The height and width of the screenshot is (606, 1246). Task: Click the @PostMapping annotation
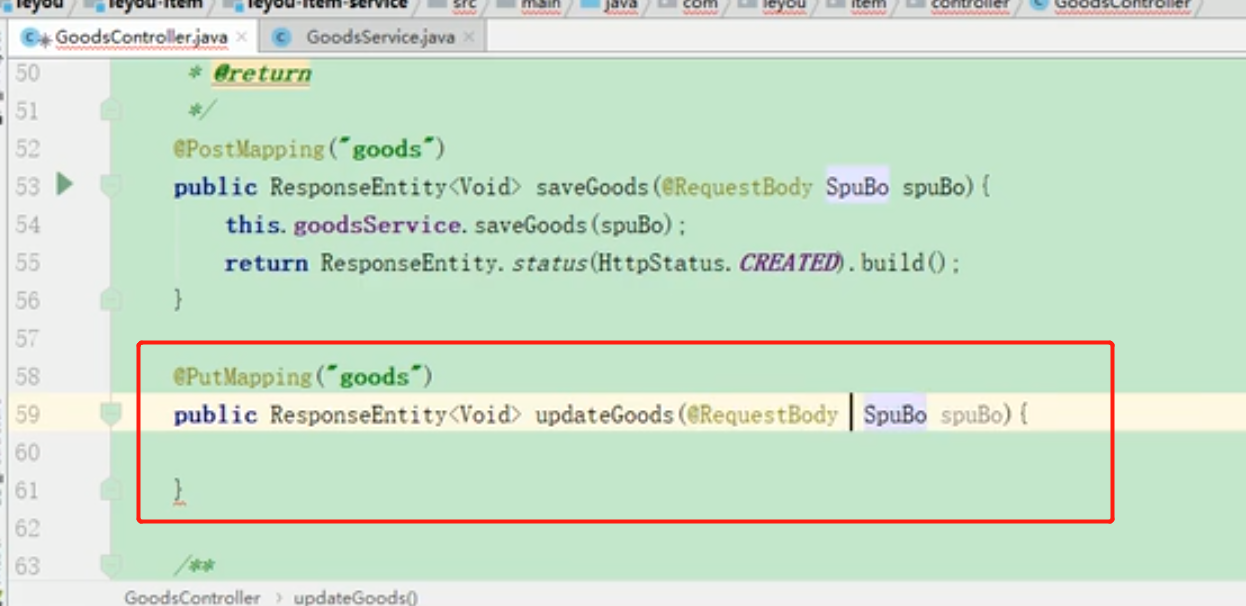pos(249,149)
